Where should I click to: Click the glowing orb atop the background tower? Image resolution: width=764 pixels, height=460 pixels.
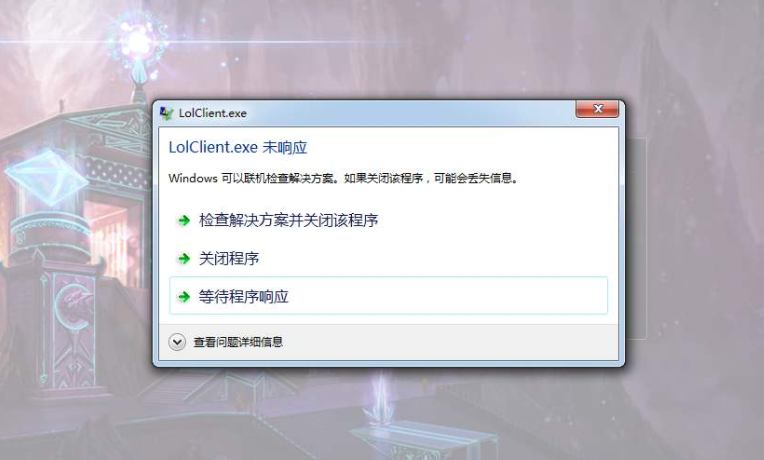click(x=138, y=41)
